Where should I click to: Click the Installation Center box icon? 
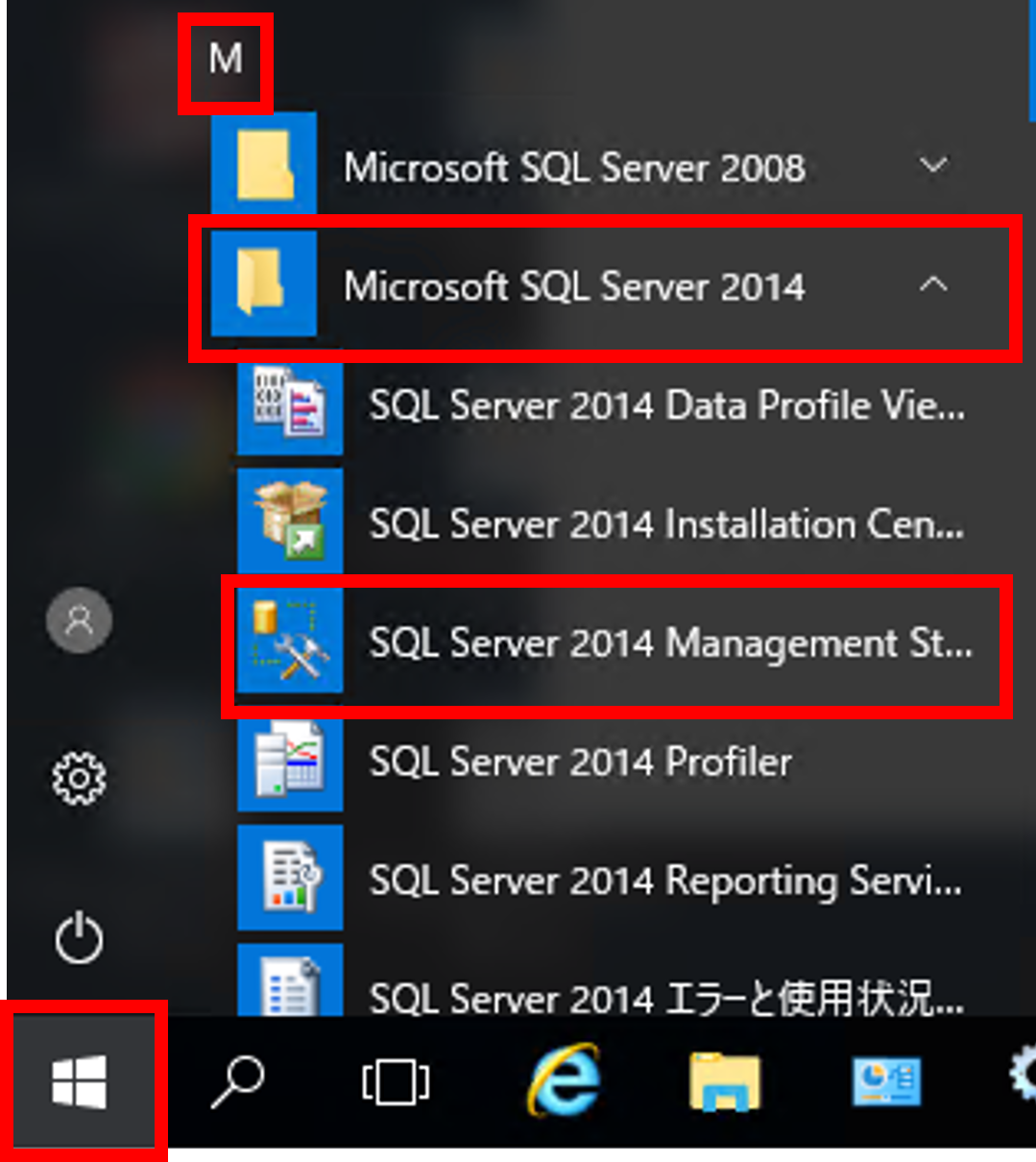click(290, 521)
